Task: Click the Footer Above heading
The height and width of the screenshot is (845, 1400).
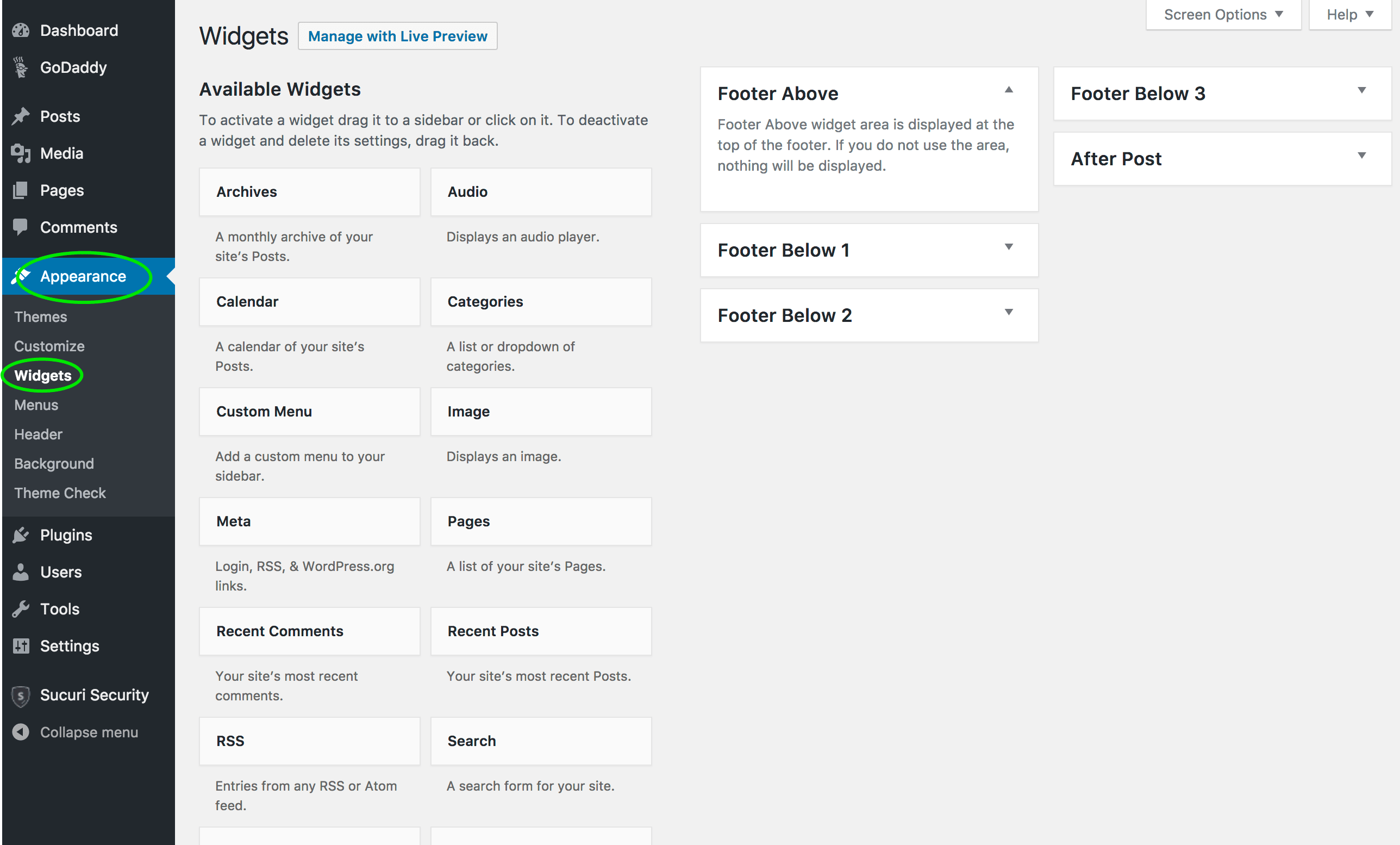Action: click(x=777, y=94)
